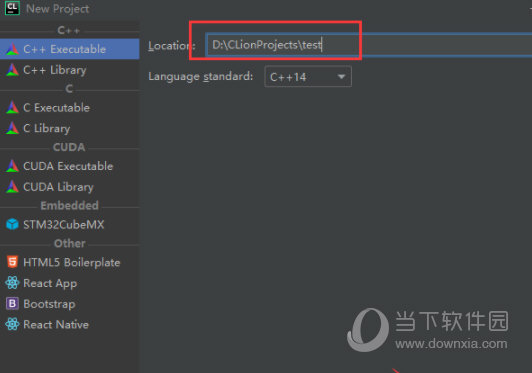Click the C++ Library triangle icon
The height and width of the screenshot is (373, 532).
(13, 70)
